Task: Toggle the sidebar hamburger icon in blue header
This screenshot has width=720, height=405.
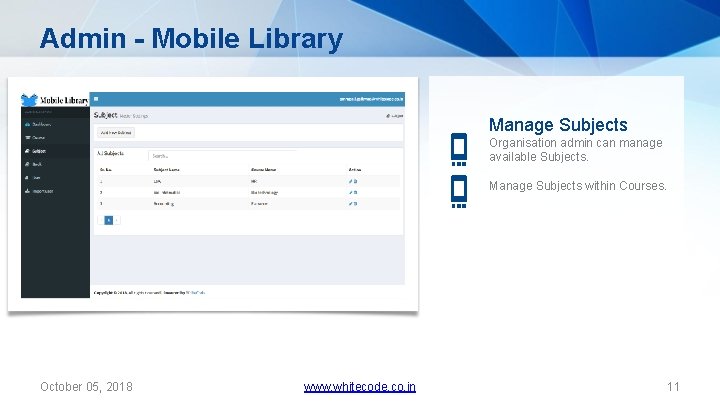Action: click(x=96, y=99)
